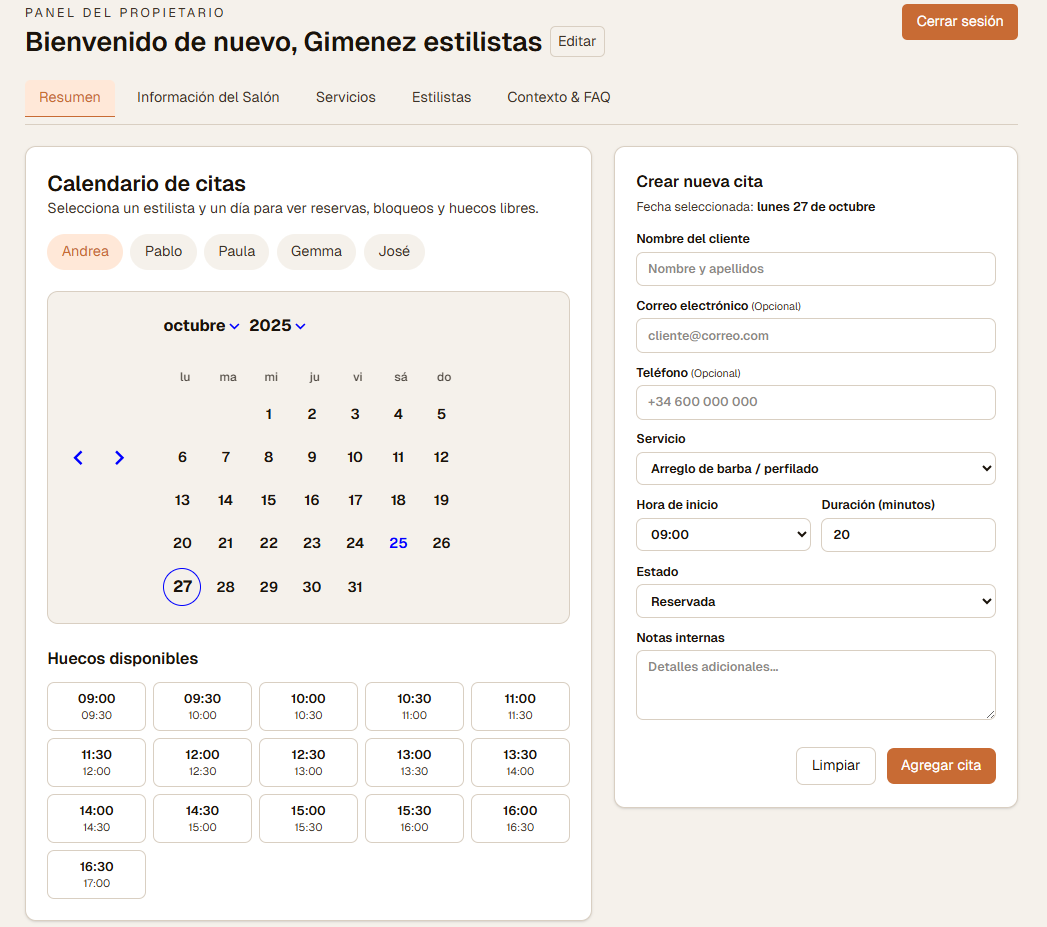Pick the 16:30 available time slot
The width and height of the screenshot is (1047, 927).
pos(96,874)
